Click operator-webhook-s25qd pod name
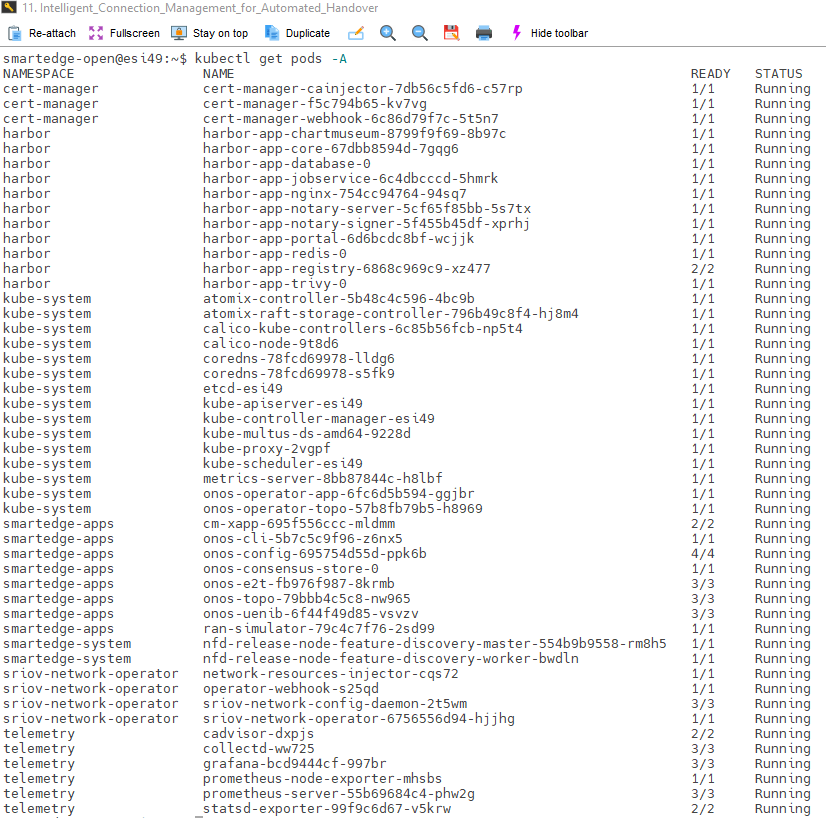This screenshot has height=818, width=826. click(291, 689)
